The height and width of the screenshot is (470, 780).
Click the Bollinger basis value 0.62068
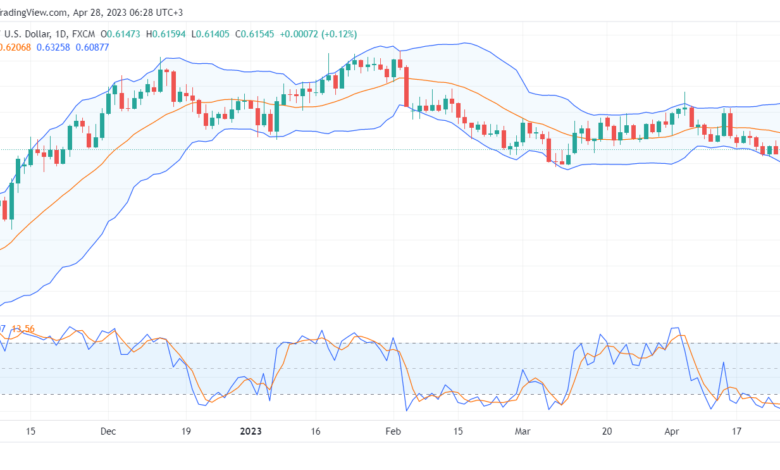(x=15, y=47)
